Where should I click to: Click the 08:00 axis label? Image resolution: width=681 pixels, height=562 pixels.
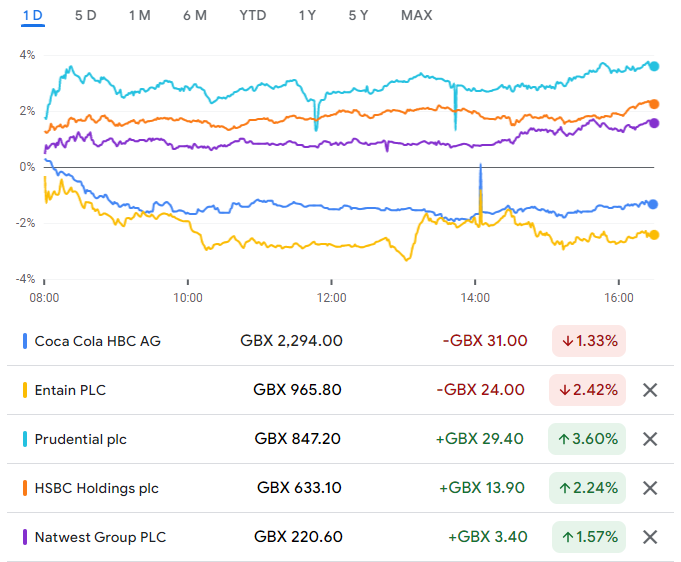point(44,298)
